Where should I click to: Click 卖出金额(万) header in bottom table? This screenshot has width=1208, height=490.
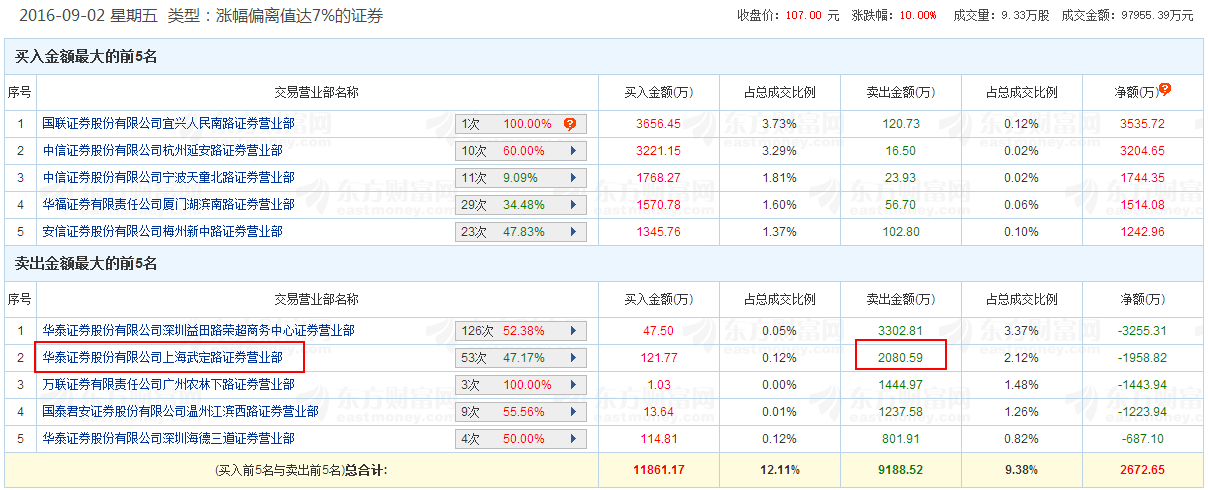(900, 299)
